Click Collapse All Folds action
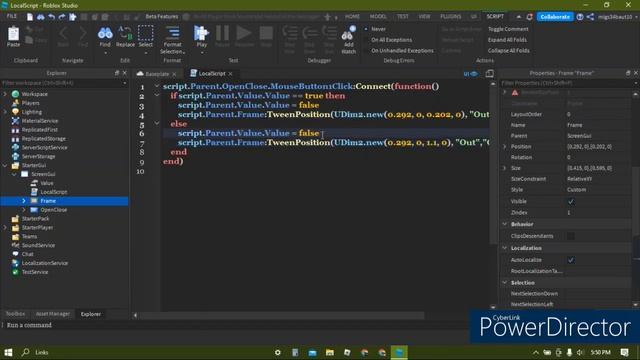The width and height of the screenshot is (640, 360). tap(509, 51)
